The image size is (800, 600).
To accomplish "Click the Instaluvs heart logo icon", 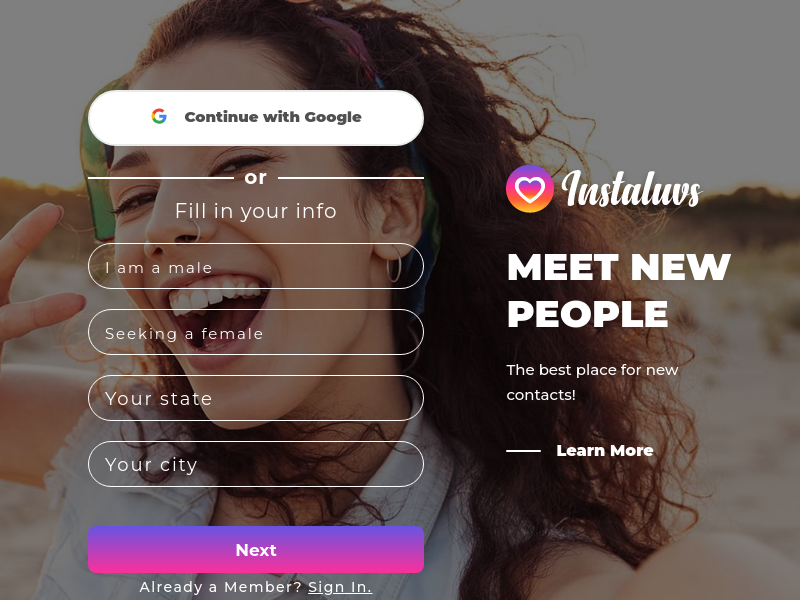I will click(530, 189).
